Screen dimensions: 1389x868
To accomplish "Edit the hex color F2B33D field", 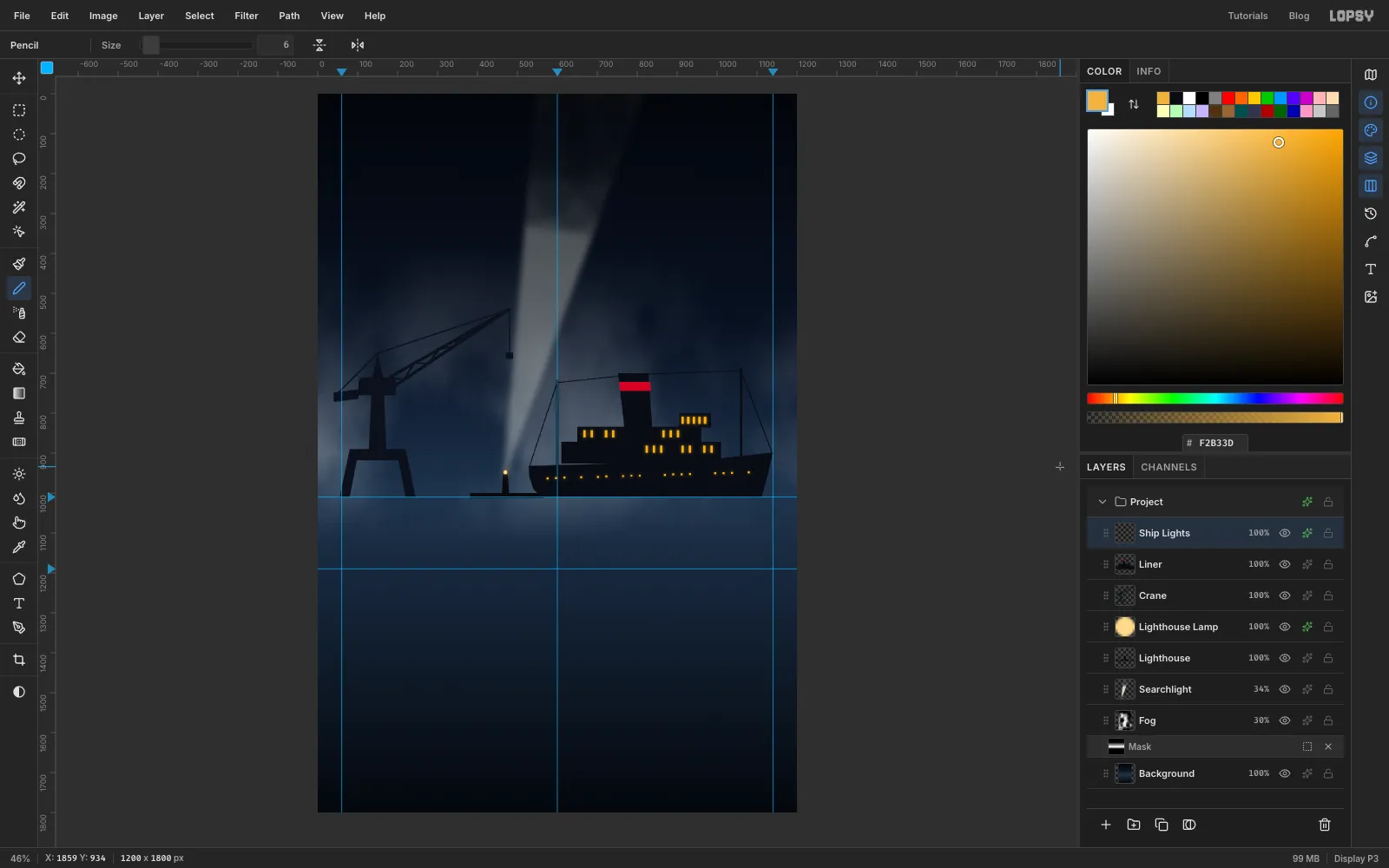I will tap(1215, 443).
